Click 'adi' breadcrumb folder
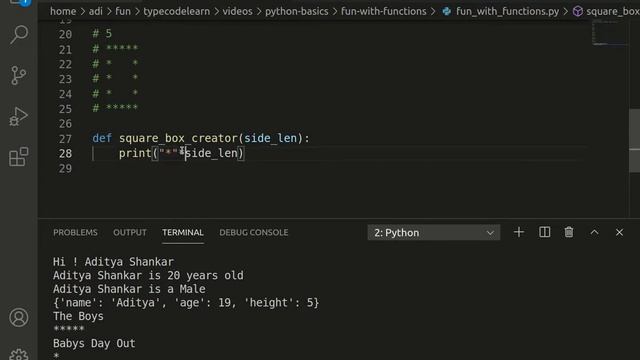Screen dimensions: 640x360 96,11
